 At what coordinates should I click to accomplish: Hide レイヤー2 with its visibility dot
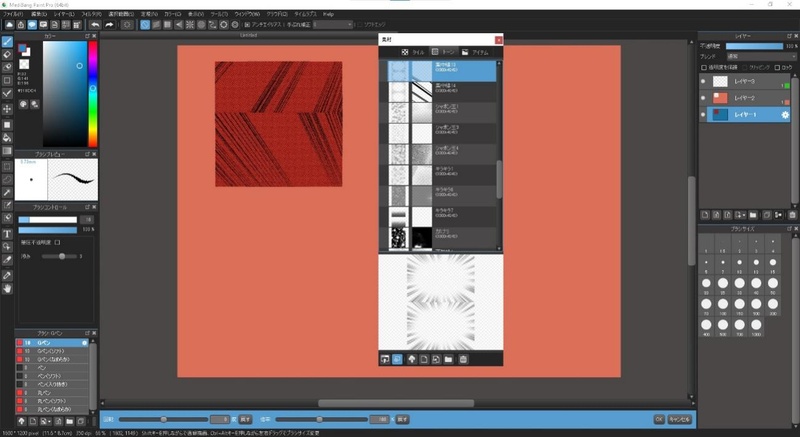(x=703, y=98)
